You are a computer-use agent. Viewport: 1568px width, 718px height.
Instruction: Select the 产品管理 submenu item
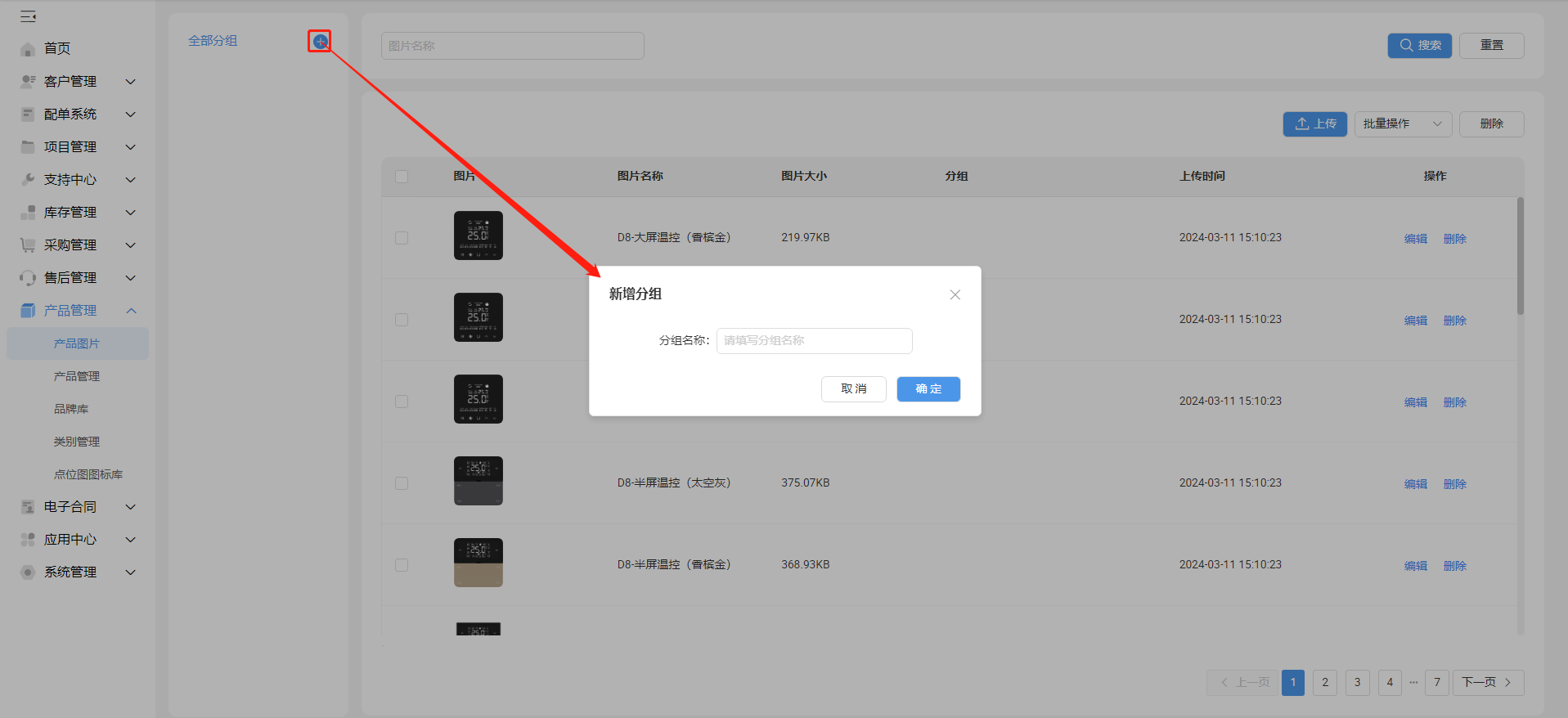point(78,376)
